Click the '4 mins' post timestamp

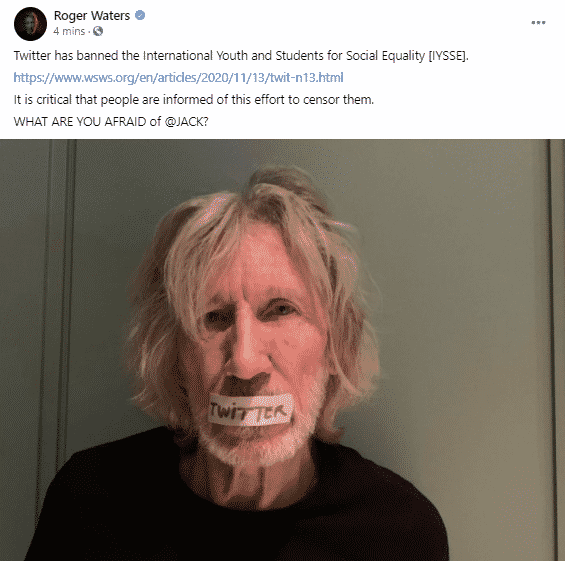[69, 31]
